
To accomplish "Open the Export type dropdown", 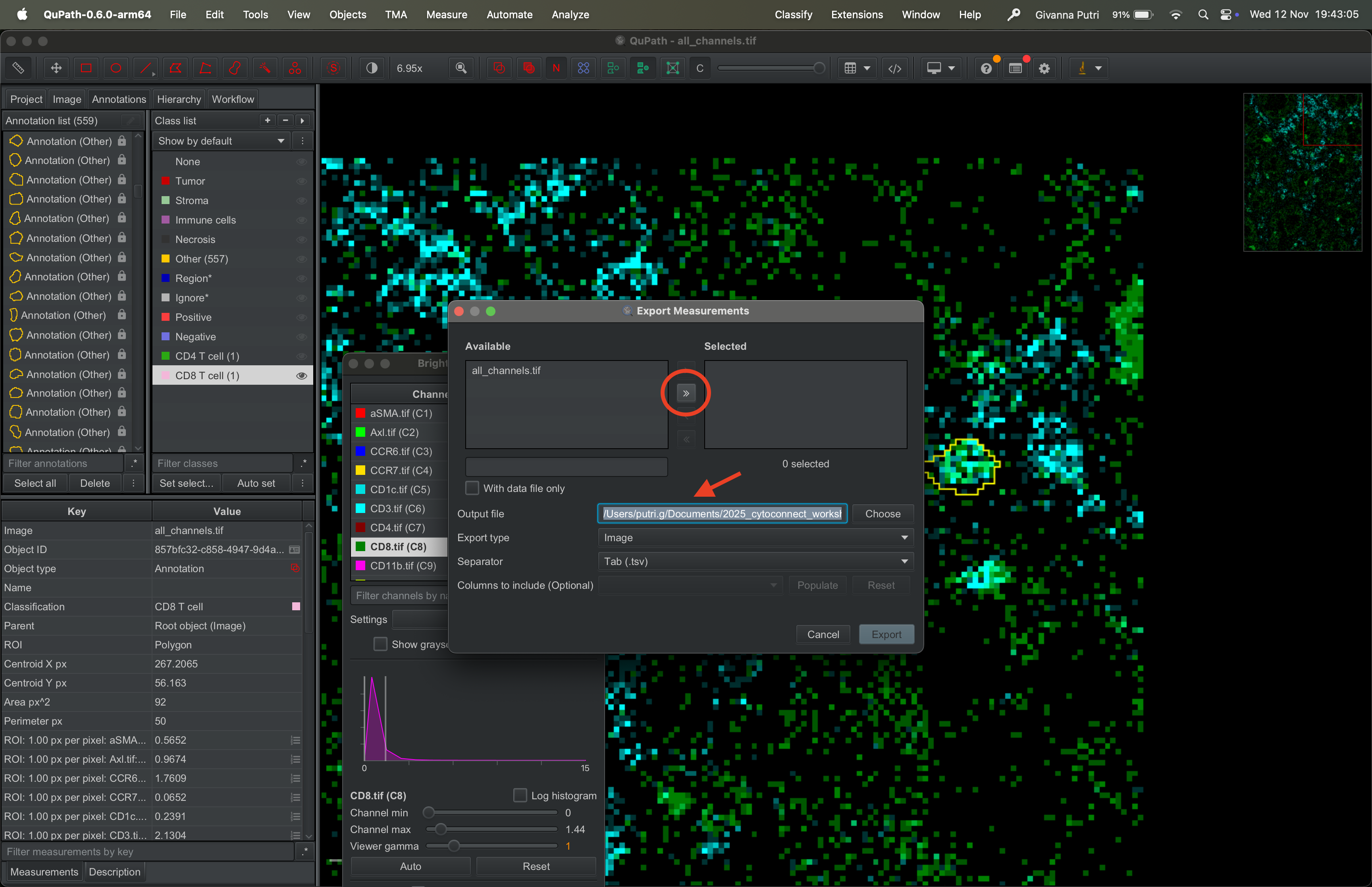I will tap(755, 537).
